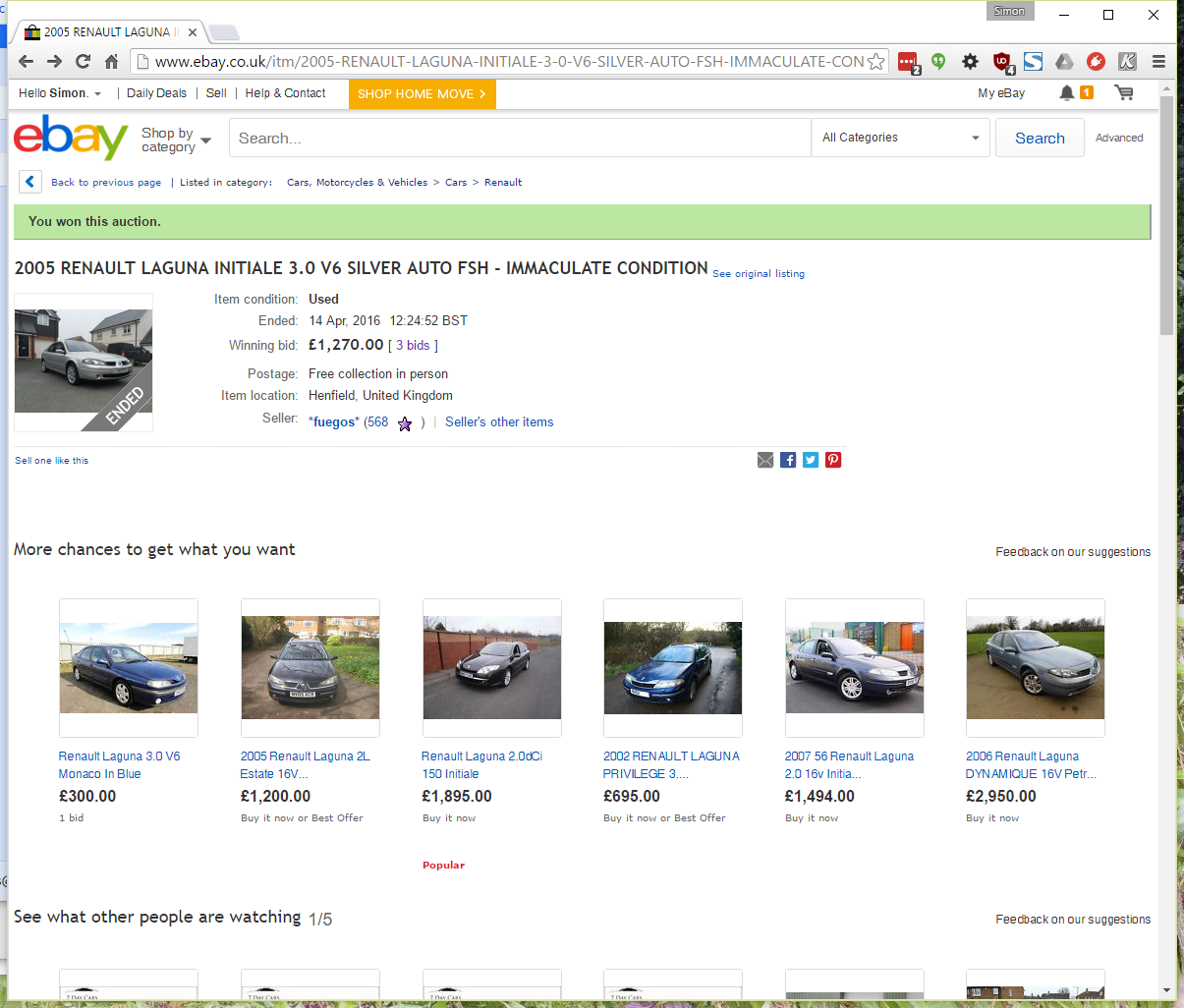Open the Hangouts extension icon
Screen dimensions: 1184x1008
pos(938,61)
